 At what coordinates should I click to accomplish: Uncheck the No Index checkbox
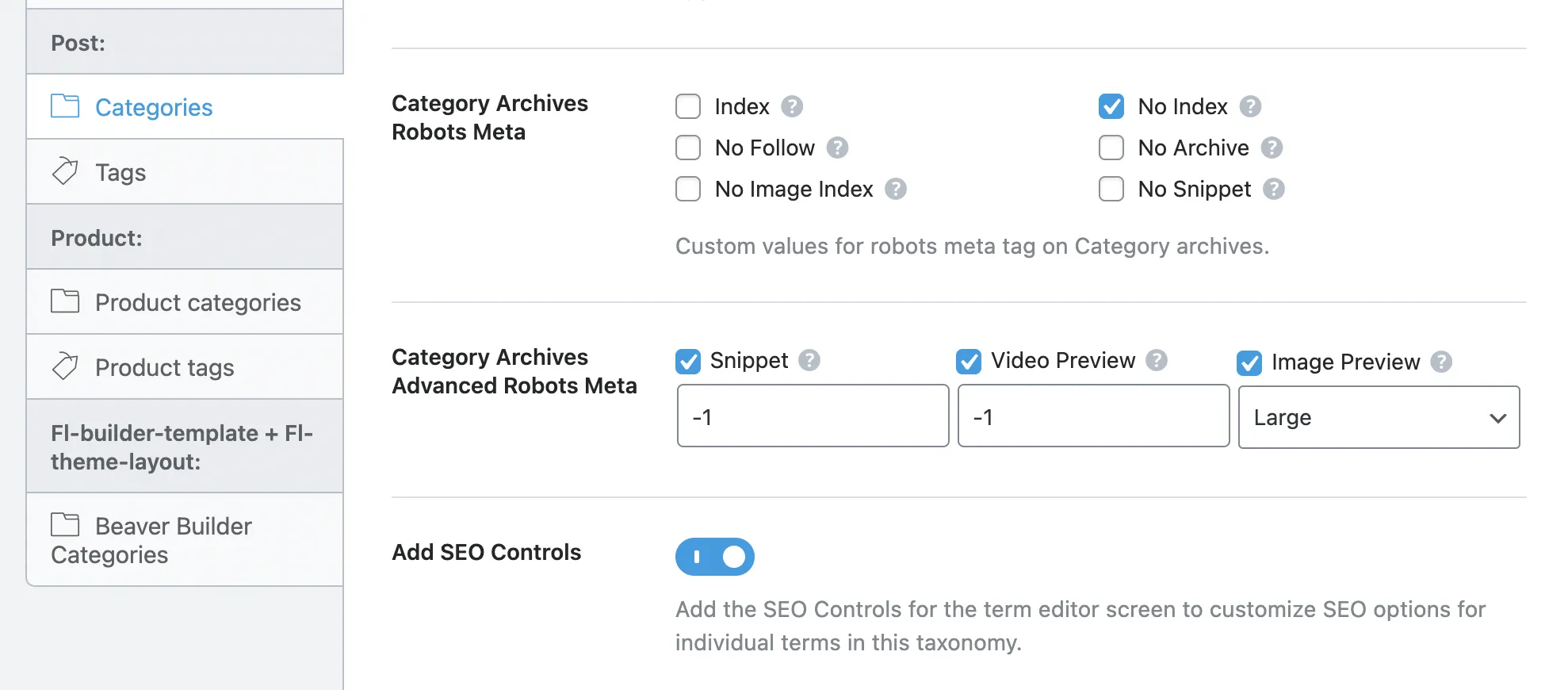[x=1111, y=106]
